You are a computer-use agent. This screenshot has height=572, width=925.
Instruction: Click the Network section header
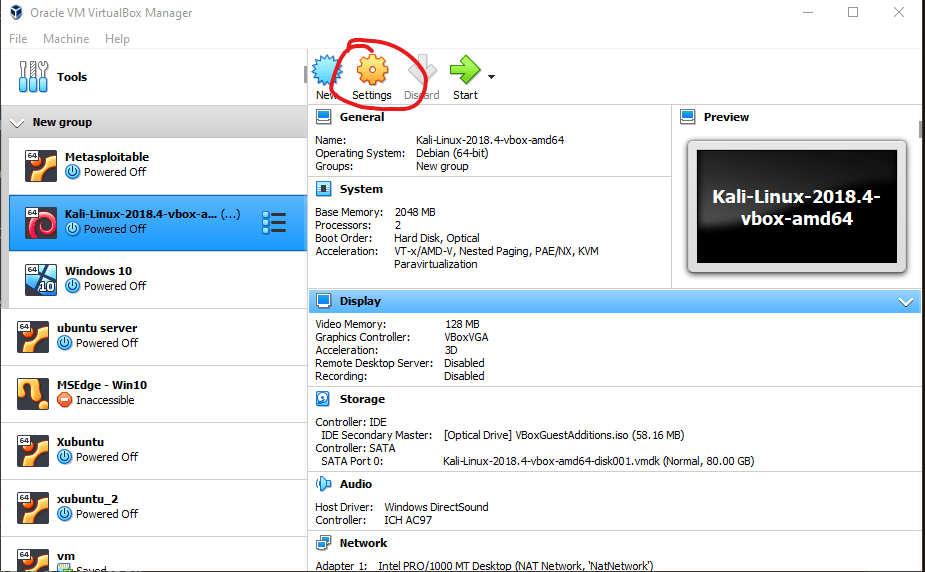(363, 543)
